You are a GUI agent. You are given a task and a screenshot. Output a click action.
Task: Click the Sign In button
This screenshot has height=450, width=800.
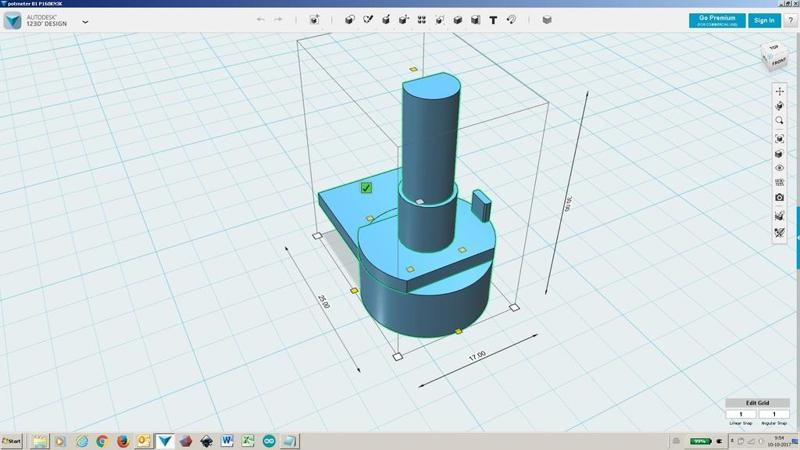click(764, 20)
